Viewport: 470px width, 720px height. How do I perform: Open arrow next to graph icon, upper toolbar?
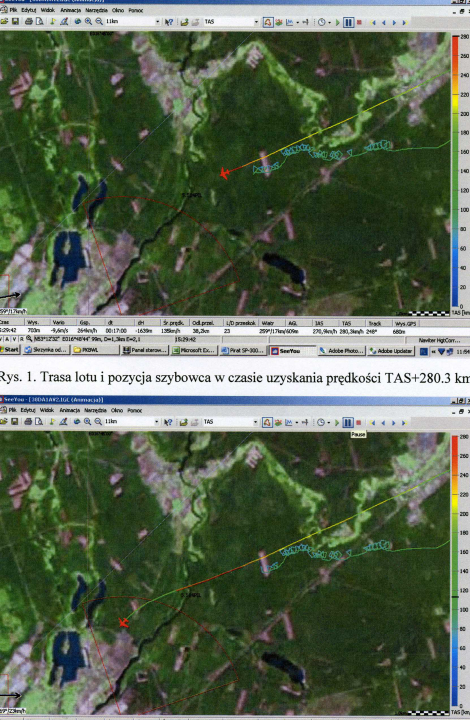(x=297, y=22)
